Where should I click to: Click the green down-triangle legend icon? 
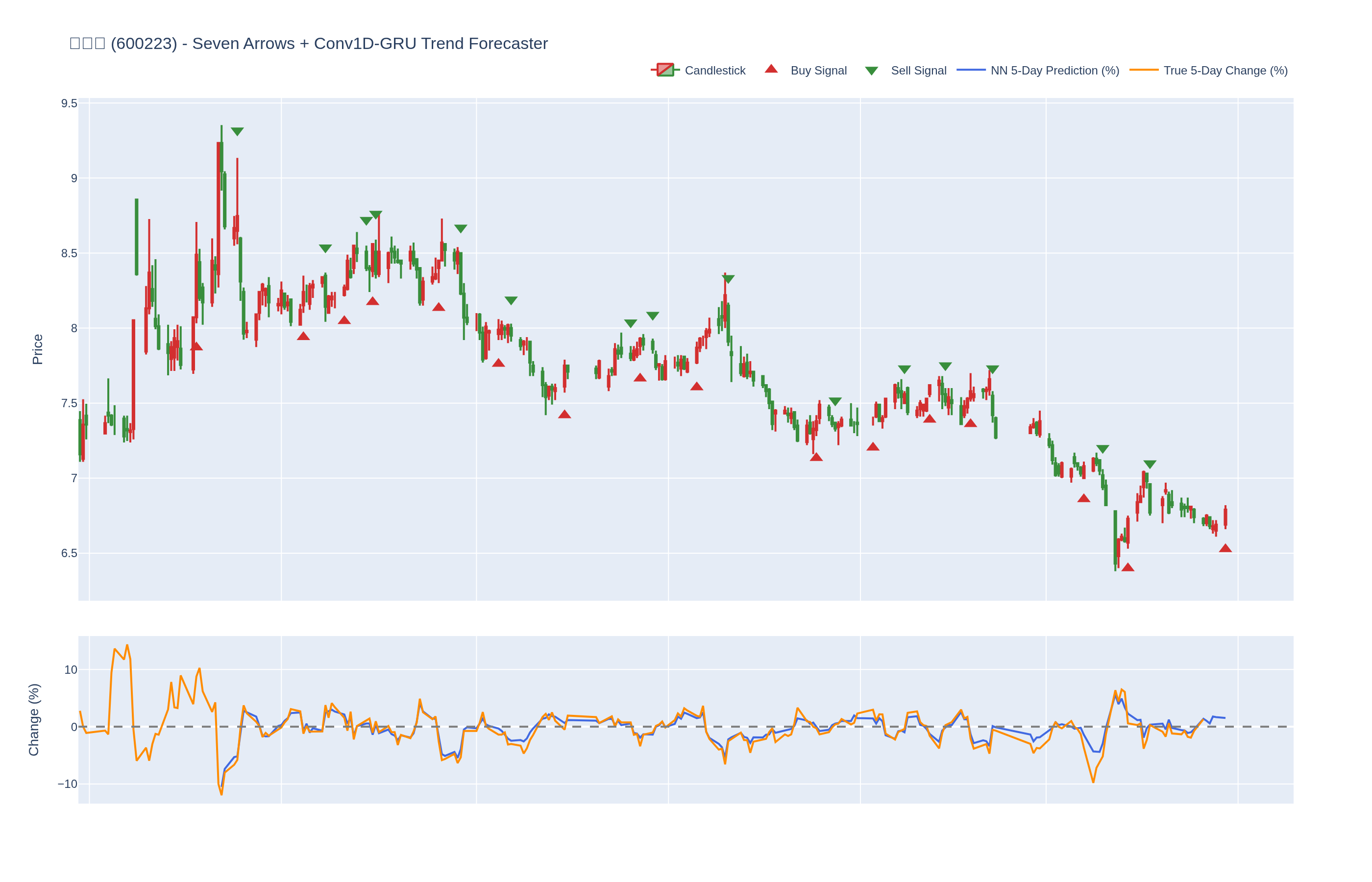(871, 71)
